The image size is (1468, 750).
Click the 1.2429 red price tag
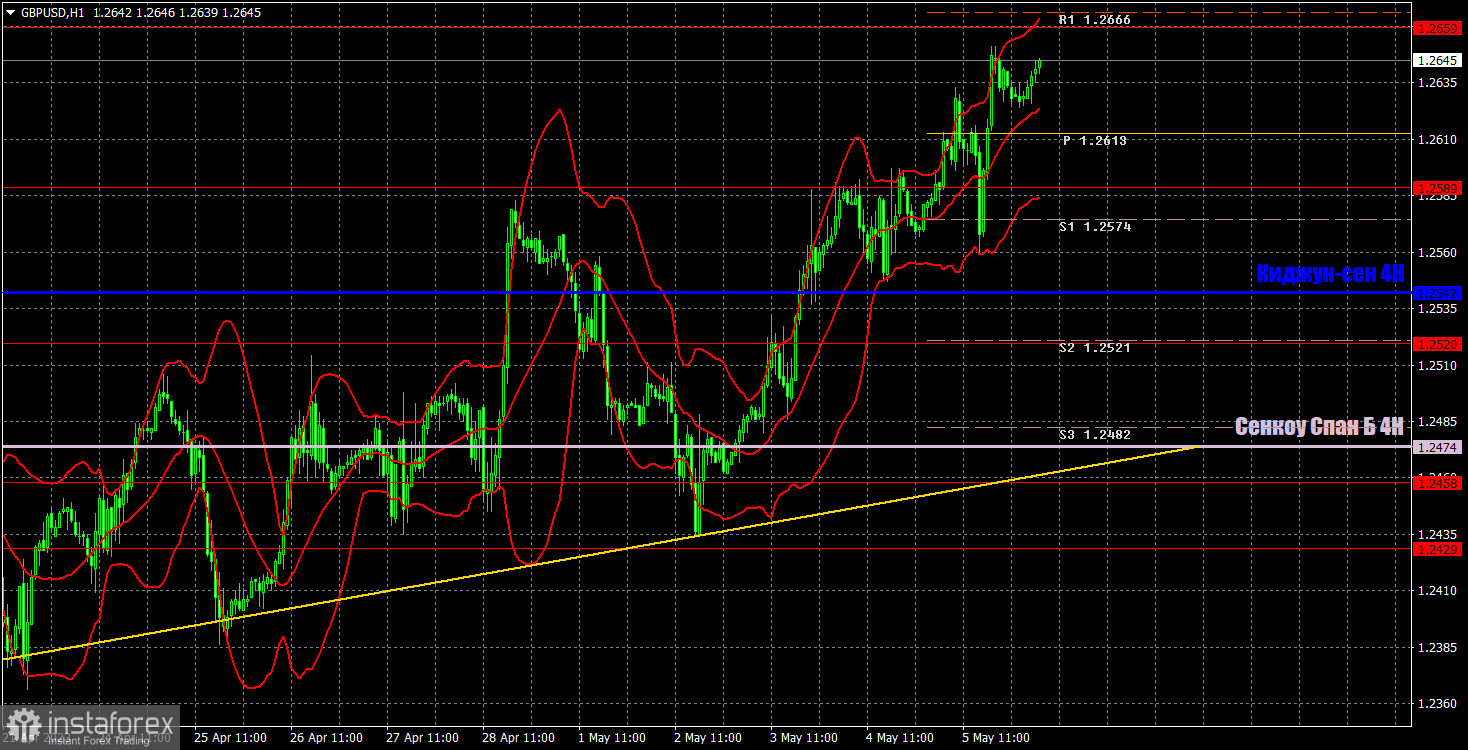coord(1438,549)
